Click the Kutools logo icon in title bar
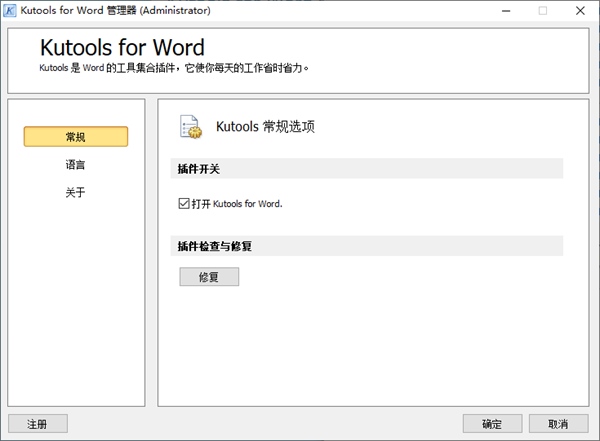The height and width of the screenshot is (441, 600). (x=10, y=10)
